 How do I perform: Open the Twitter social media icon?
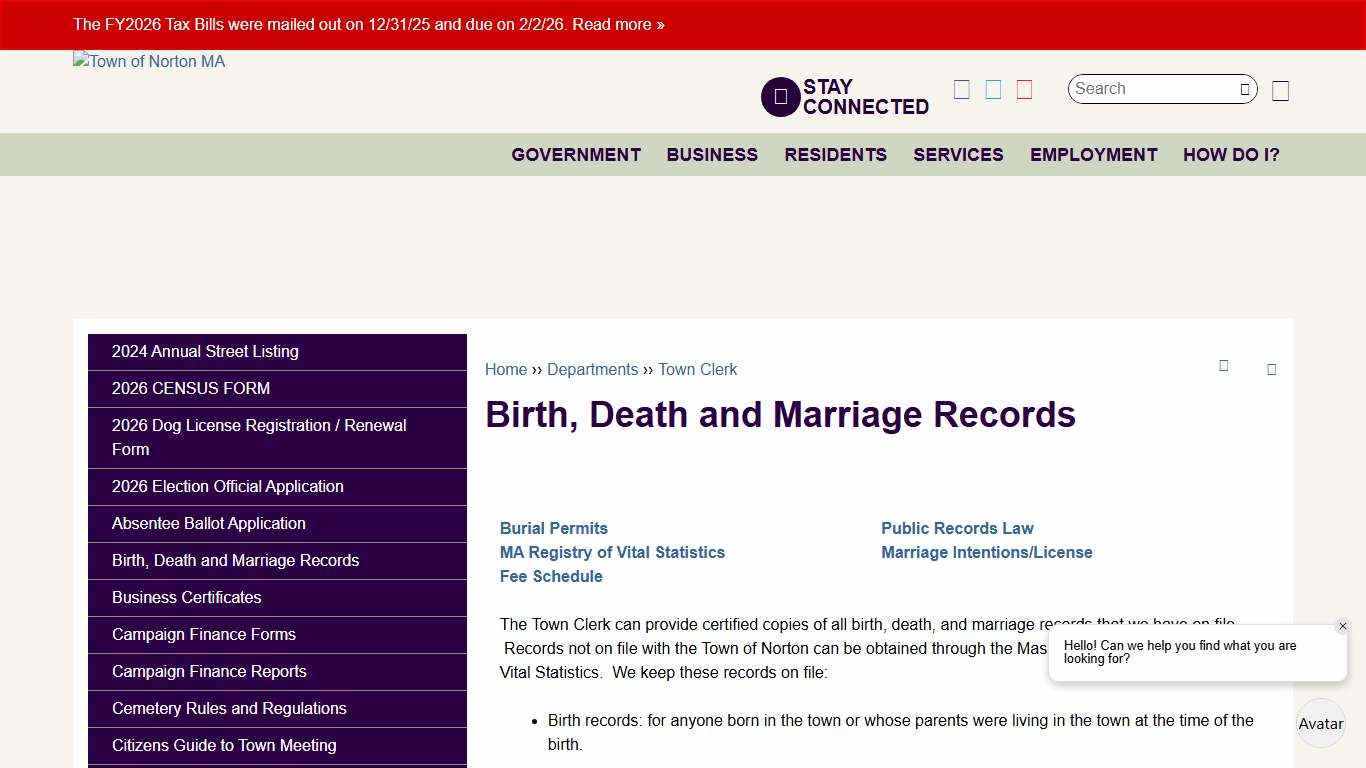[x=992, y=89]
